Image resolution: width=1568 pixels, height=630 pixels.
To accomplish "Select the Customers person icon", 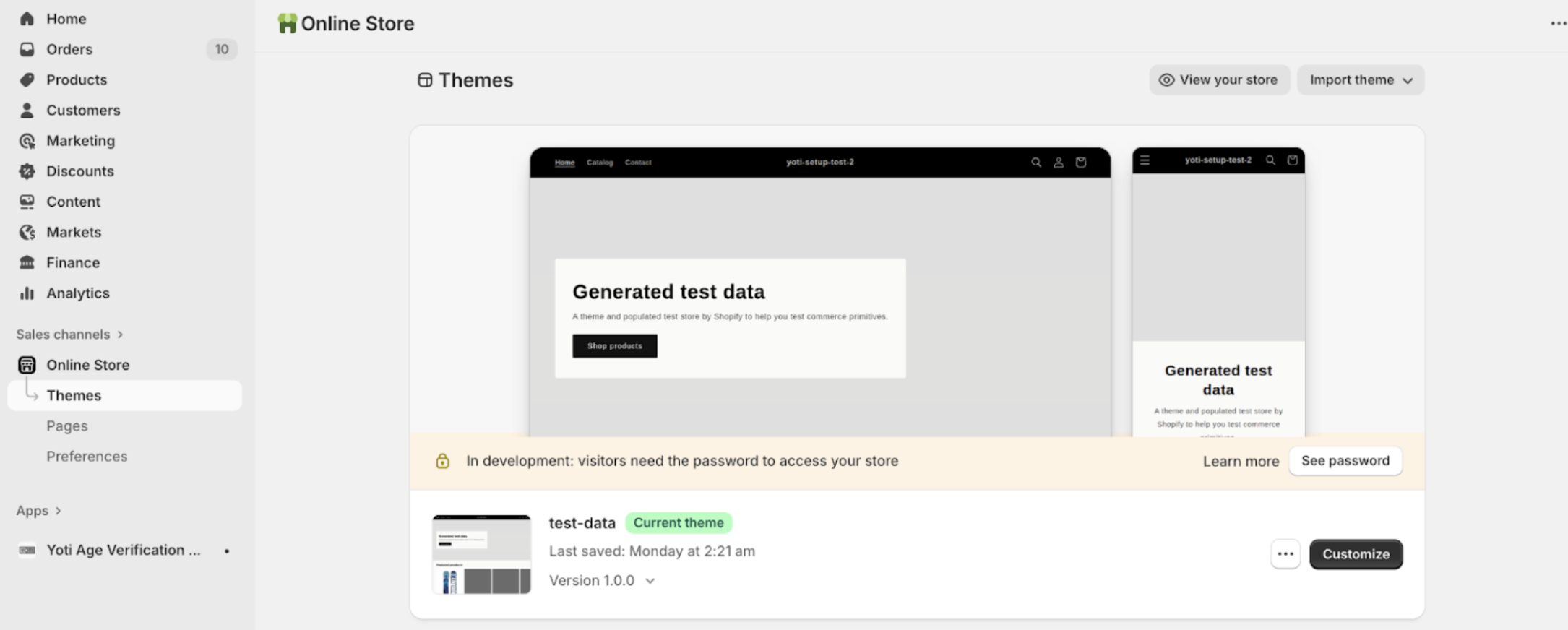I will pyautogui.click(x=27, y=110).
